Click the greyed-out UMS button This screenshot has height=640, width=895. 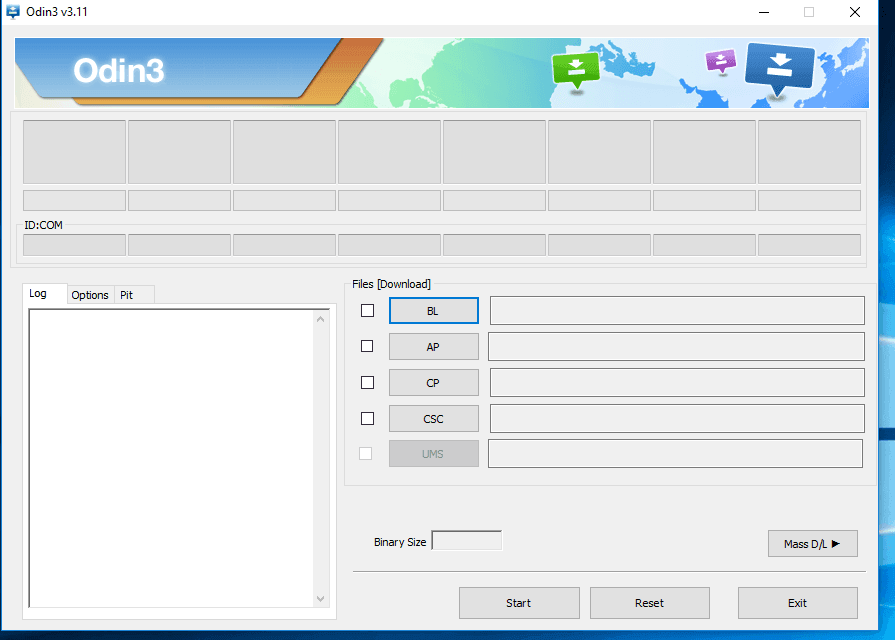[434, 454]
